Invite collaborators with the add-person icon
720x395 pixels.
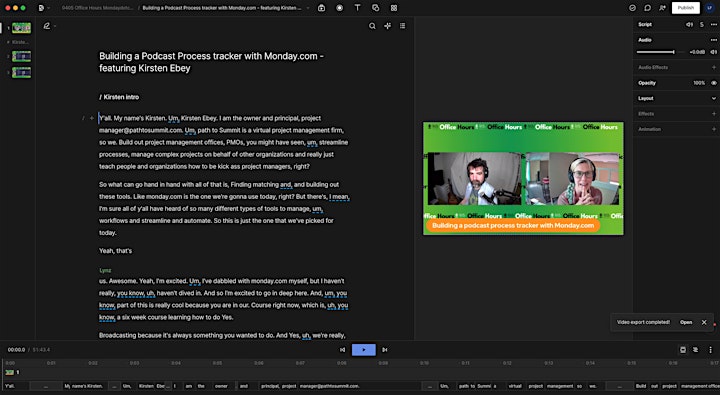pyautogui.click(x=662, y=8)
